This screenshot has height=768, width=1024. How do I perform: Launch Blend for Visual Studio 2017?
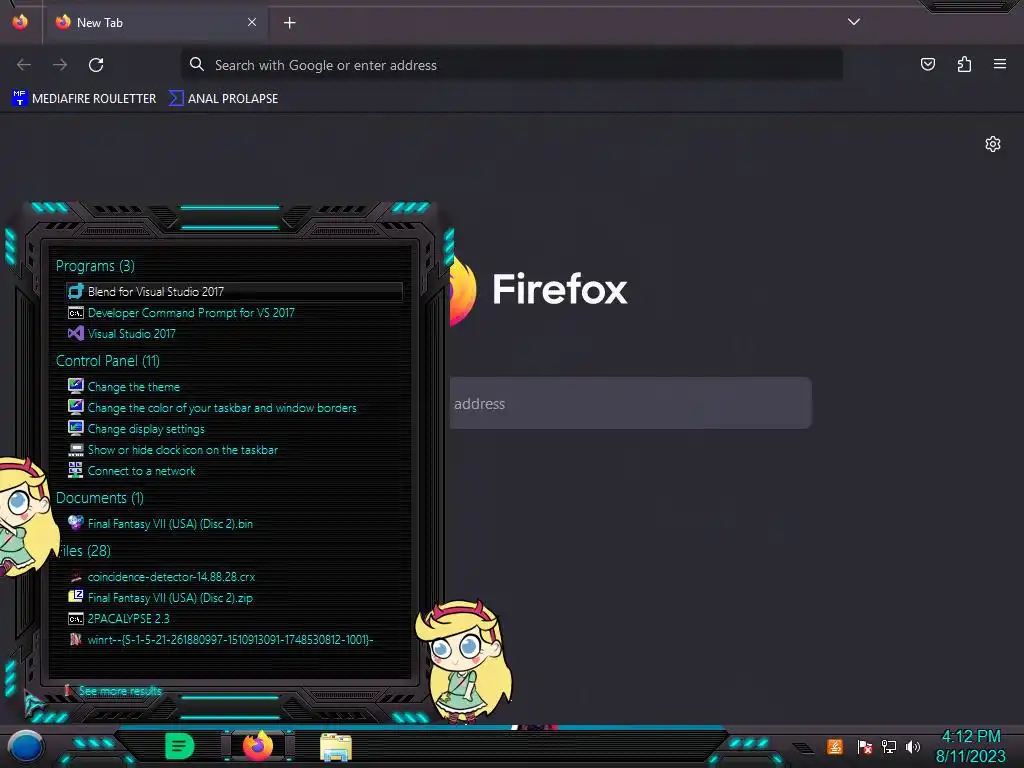point(234,291)
